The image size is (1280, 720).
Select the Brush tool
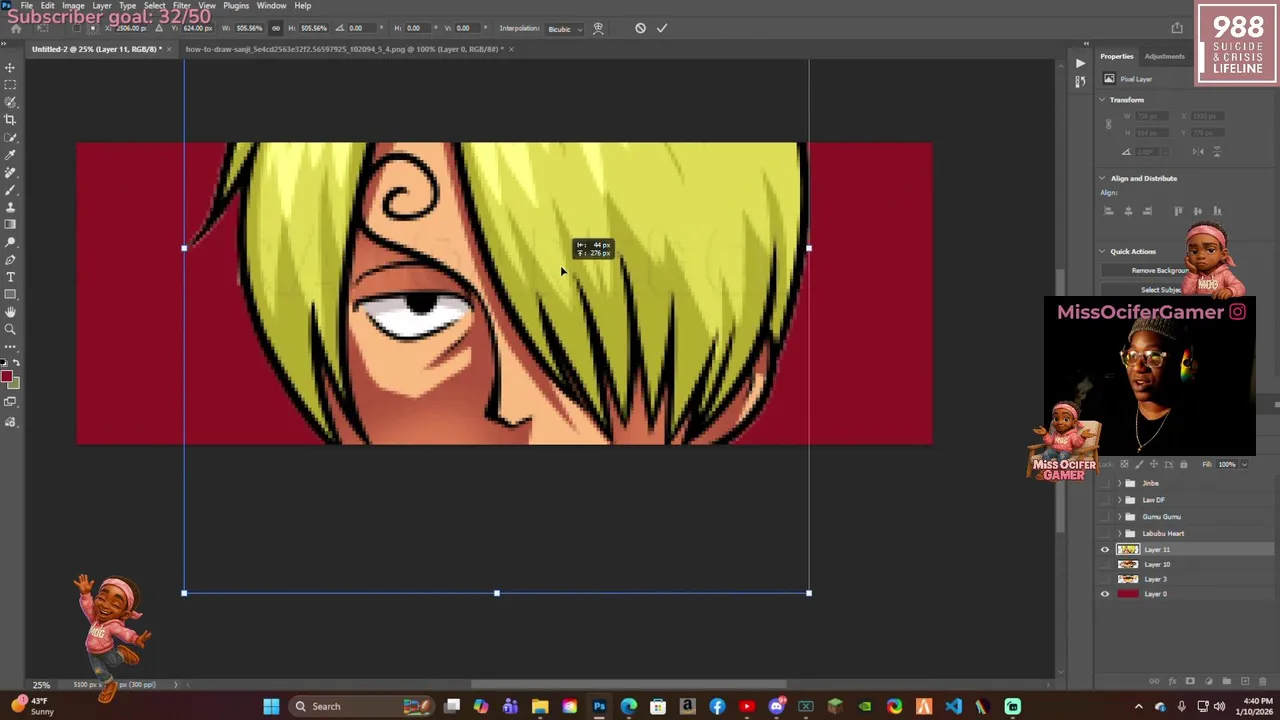(10, 190)
